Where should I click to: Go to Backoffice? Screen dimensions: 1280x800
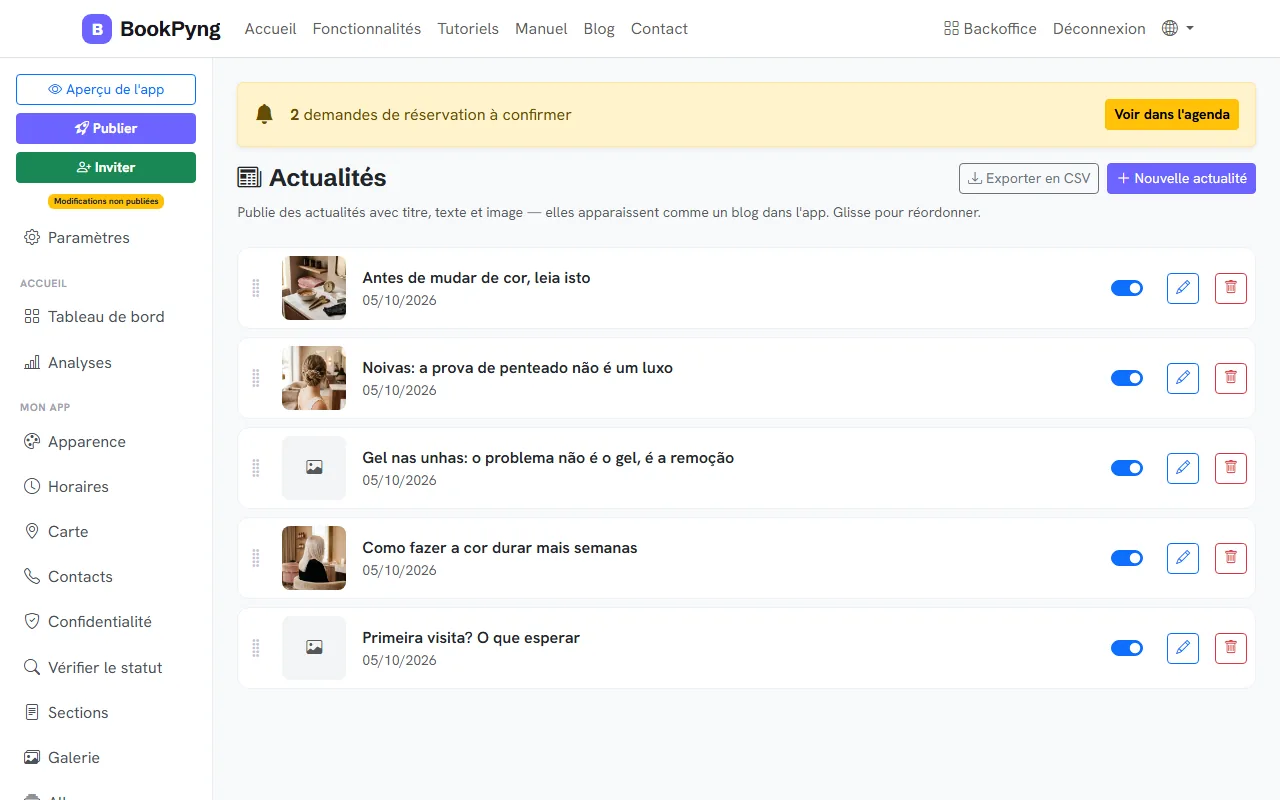[990, 29]
